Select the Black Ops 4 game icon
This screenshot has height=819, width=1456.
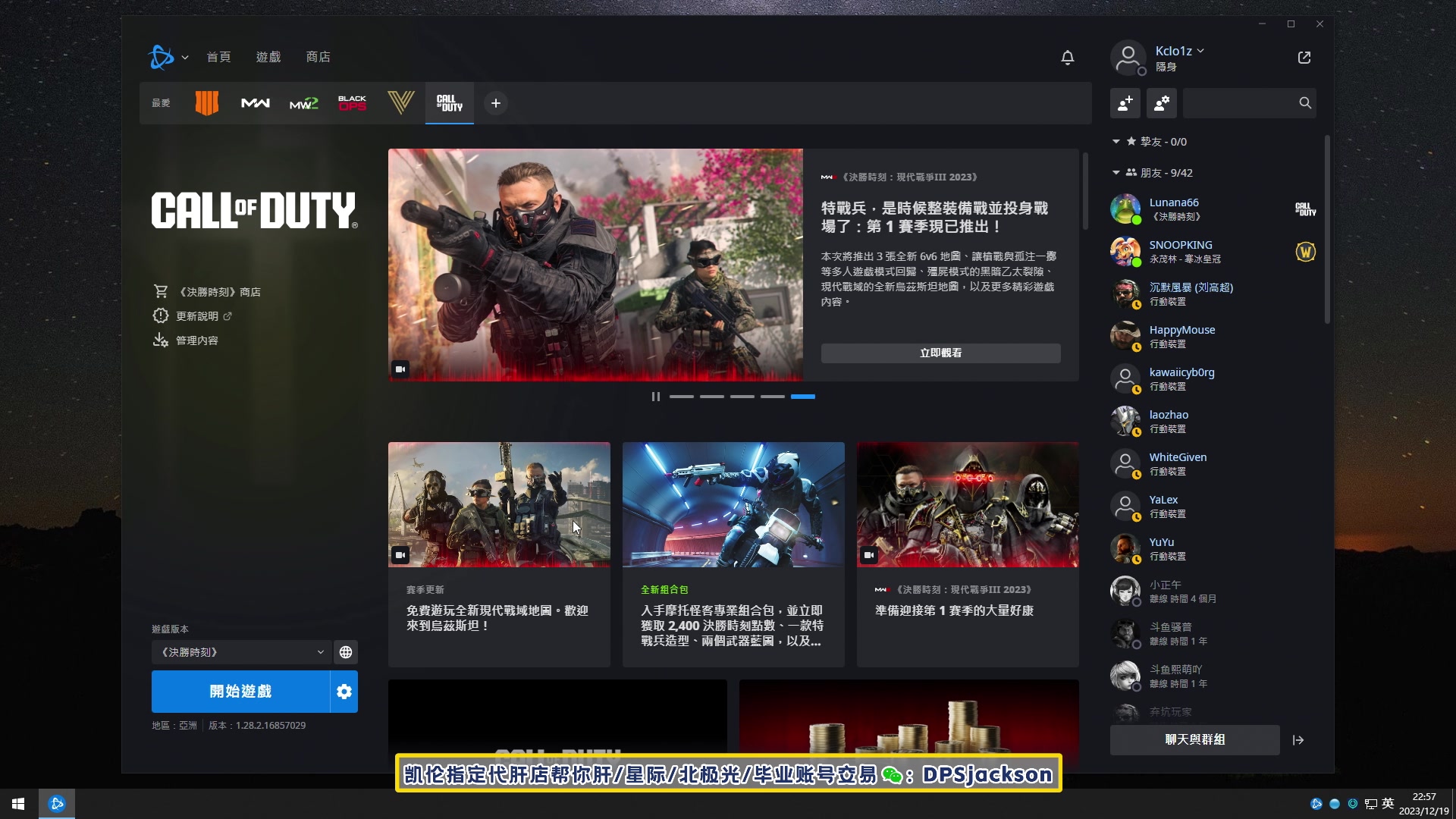pos(206,103)
